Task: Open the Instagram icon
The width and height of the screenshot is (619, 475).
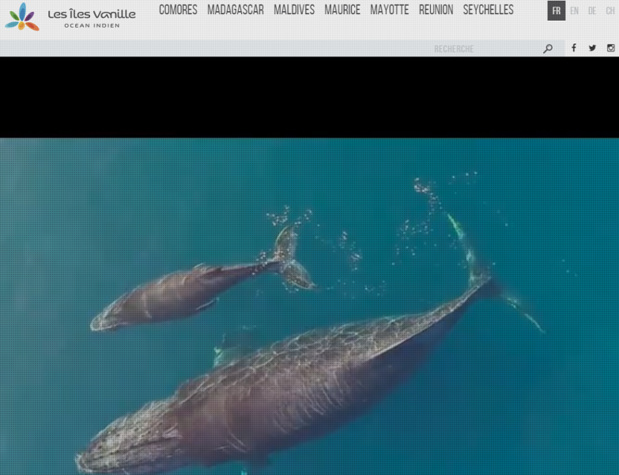Action: coord(611,48)
